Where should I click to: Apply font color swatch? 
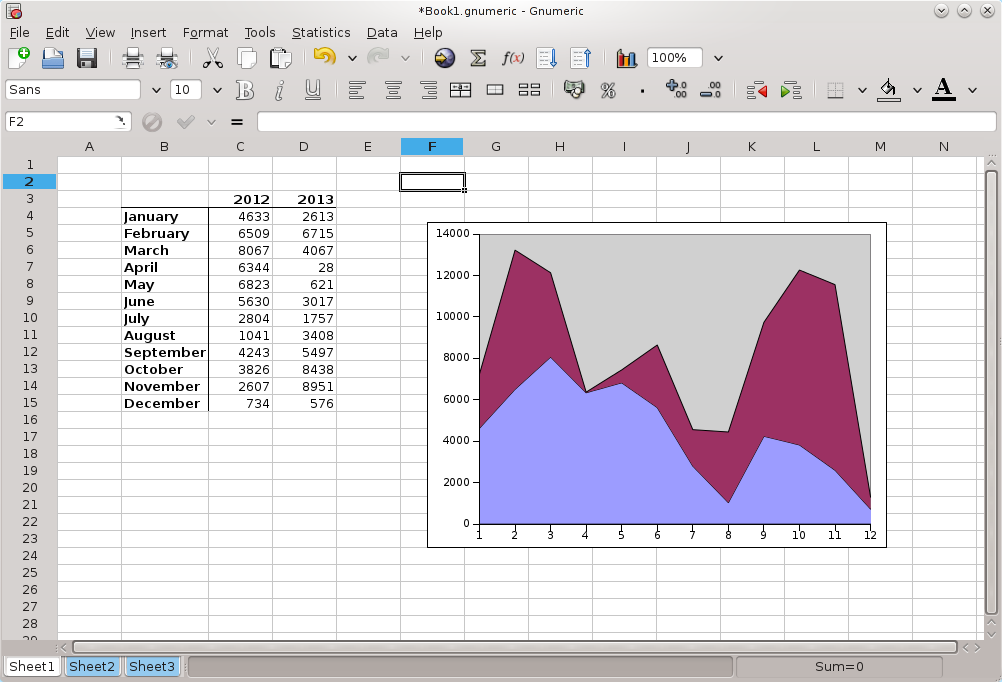coord(944,90)
